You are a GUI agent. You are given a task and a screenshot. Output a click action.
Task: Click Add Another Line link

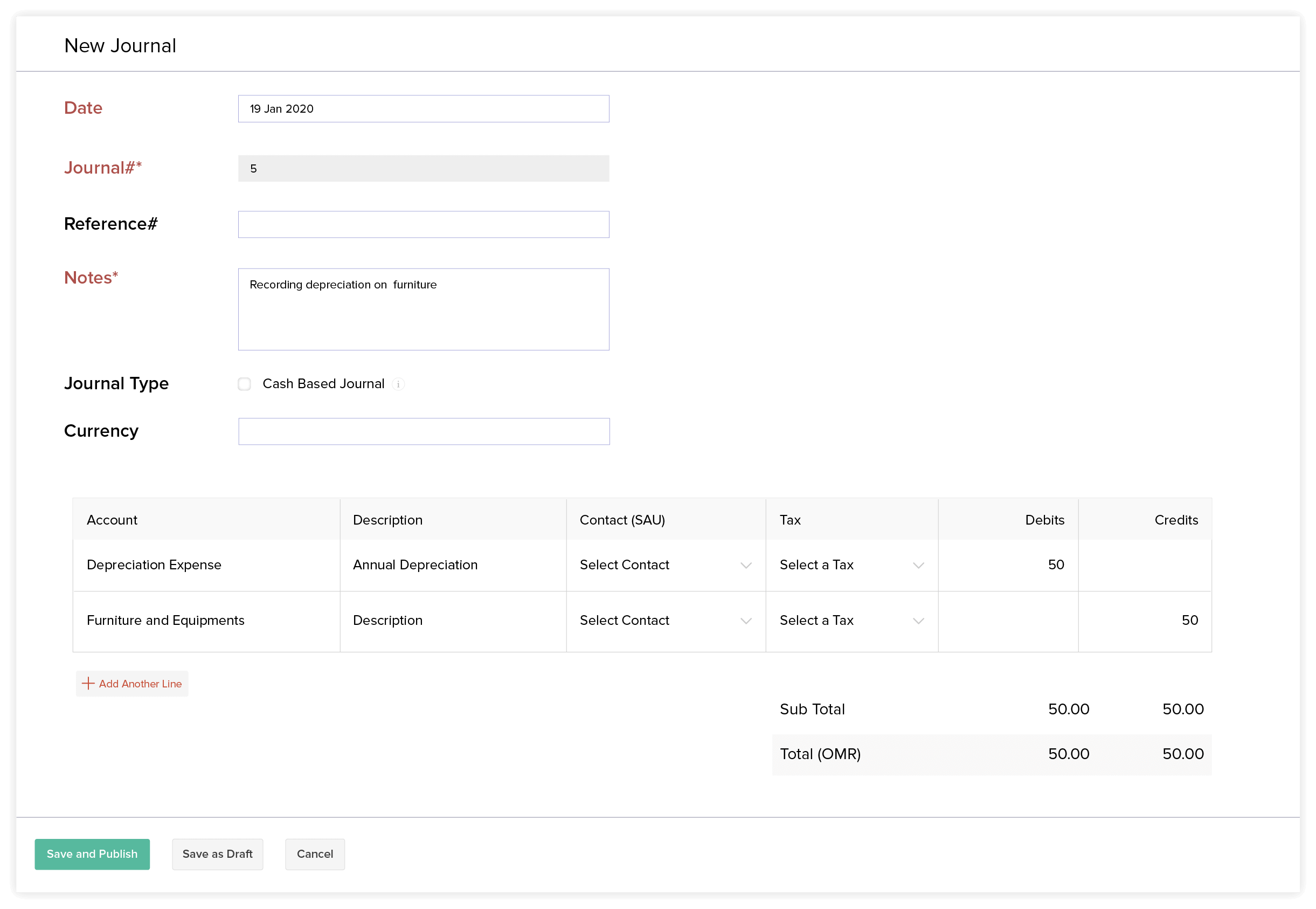[140, 684]
